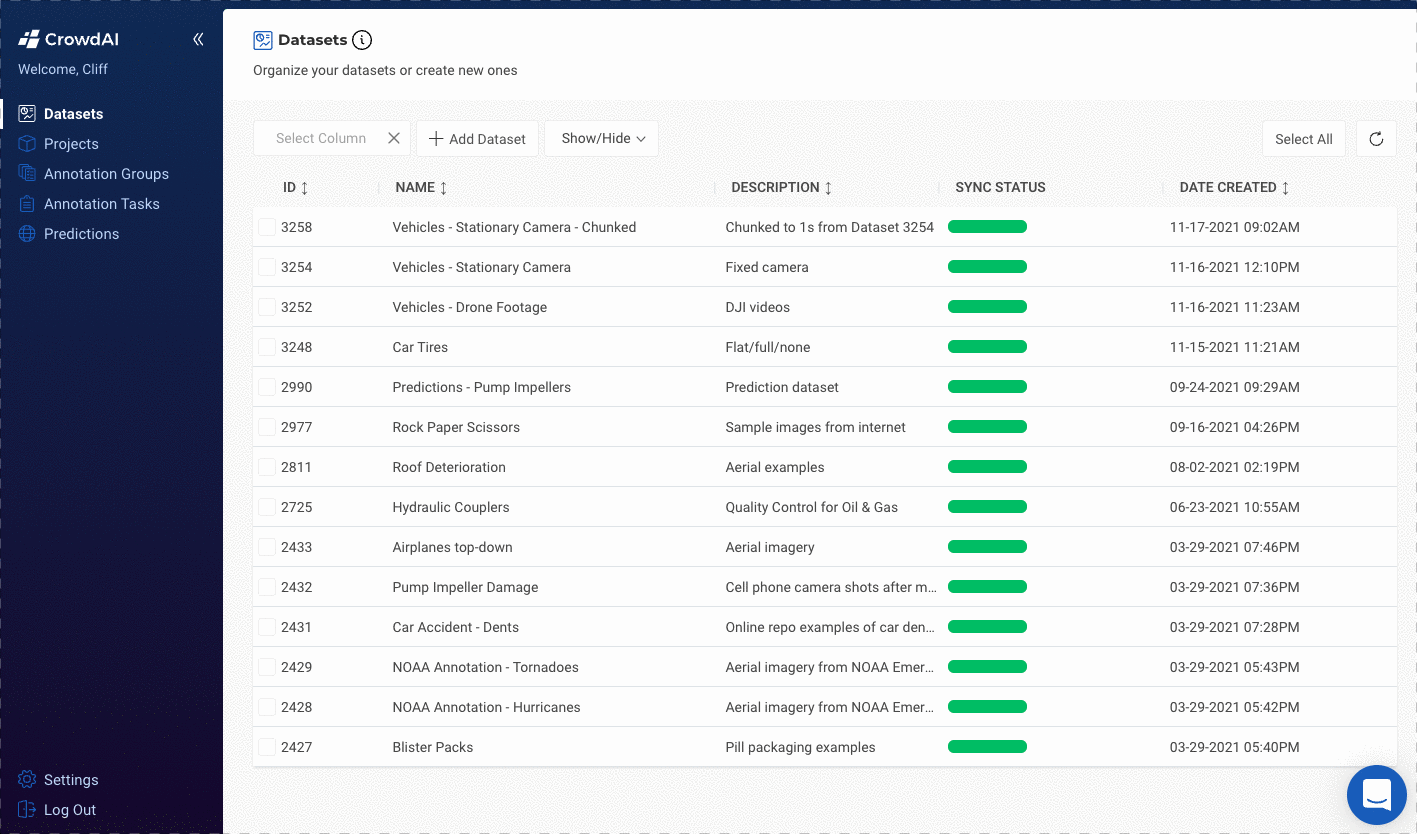Open the chat support bubble
Viewport: 1417px width, 834px height.
[x=1376, y=795]
